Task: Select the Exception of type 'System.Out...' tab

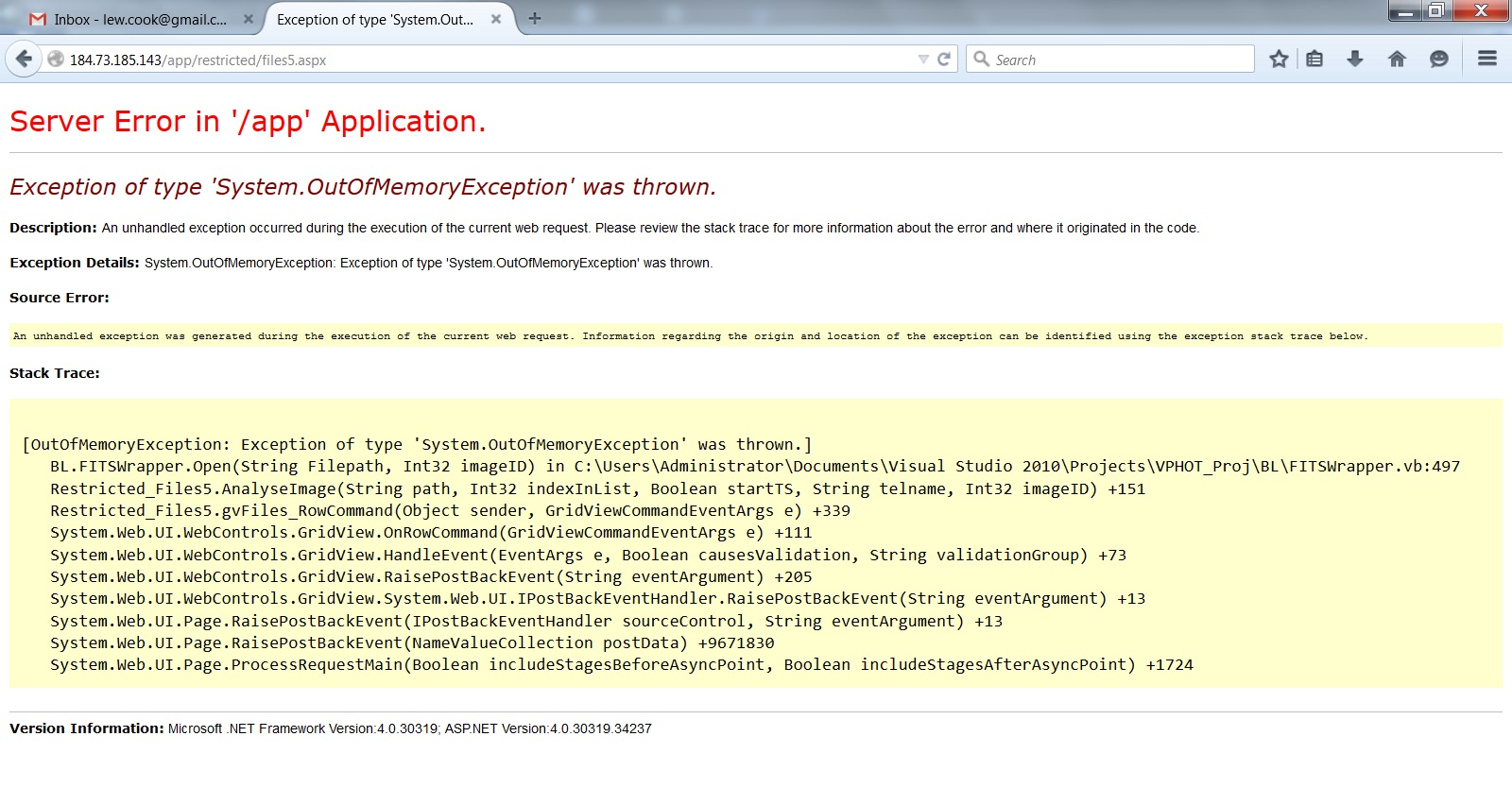Action: [x=376, y=19]
